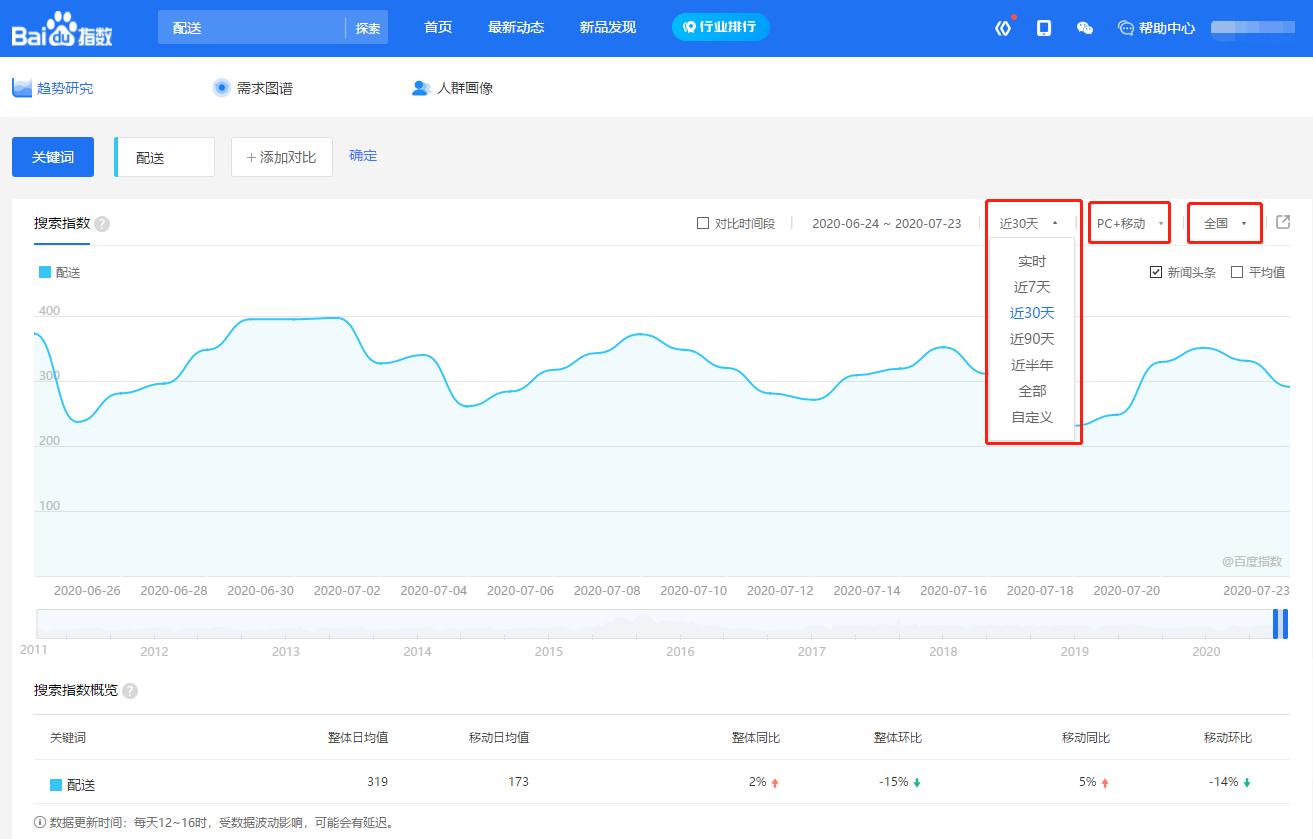The width and height of the screenshot is (1313, 839).
Task: Click the API icon with red notification dot
Action: [1003, 27]
